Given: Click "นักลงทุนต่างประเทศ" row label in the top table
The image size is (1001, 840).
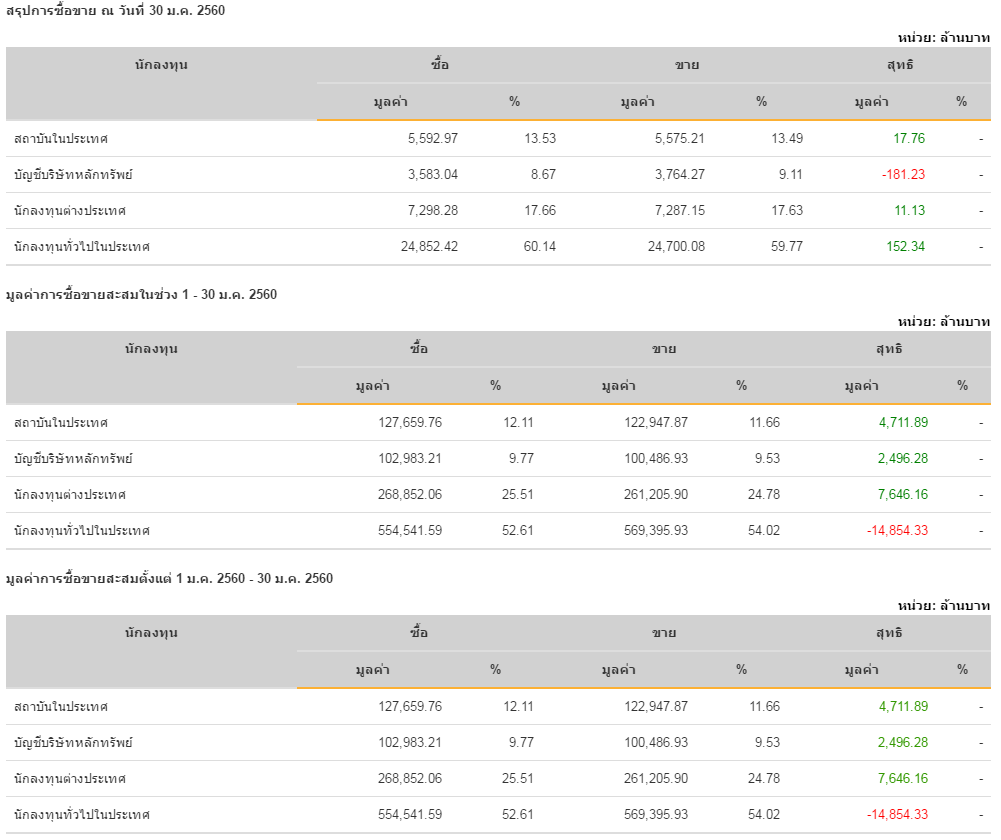Looking at the screenshot, I should pyautogui.click(x=70, y=211).
